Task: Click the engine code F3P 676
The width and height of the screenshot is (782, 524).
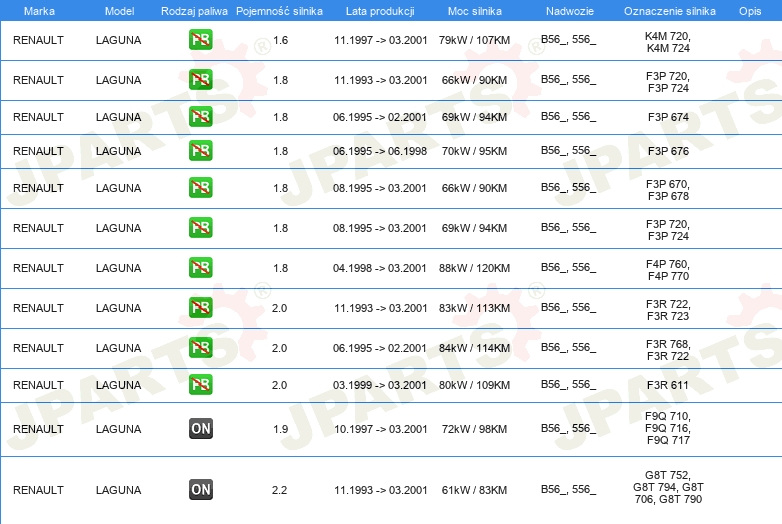Action: coord(668,151)
